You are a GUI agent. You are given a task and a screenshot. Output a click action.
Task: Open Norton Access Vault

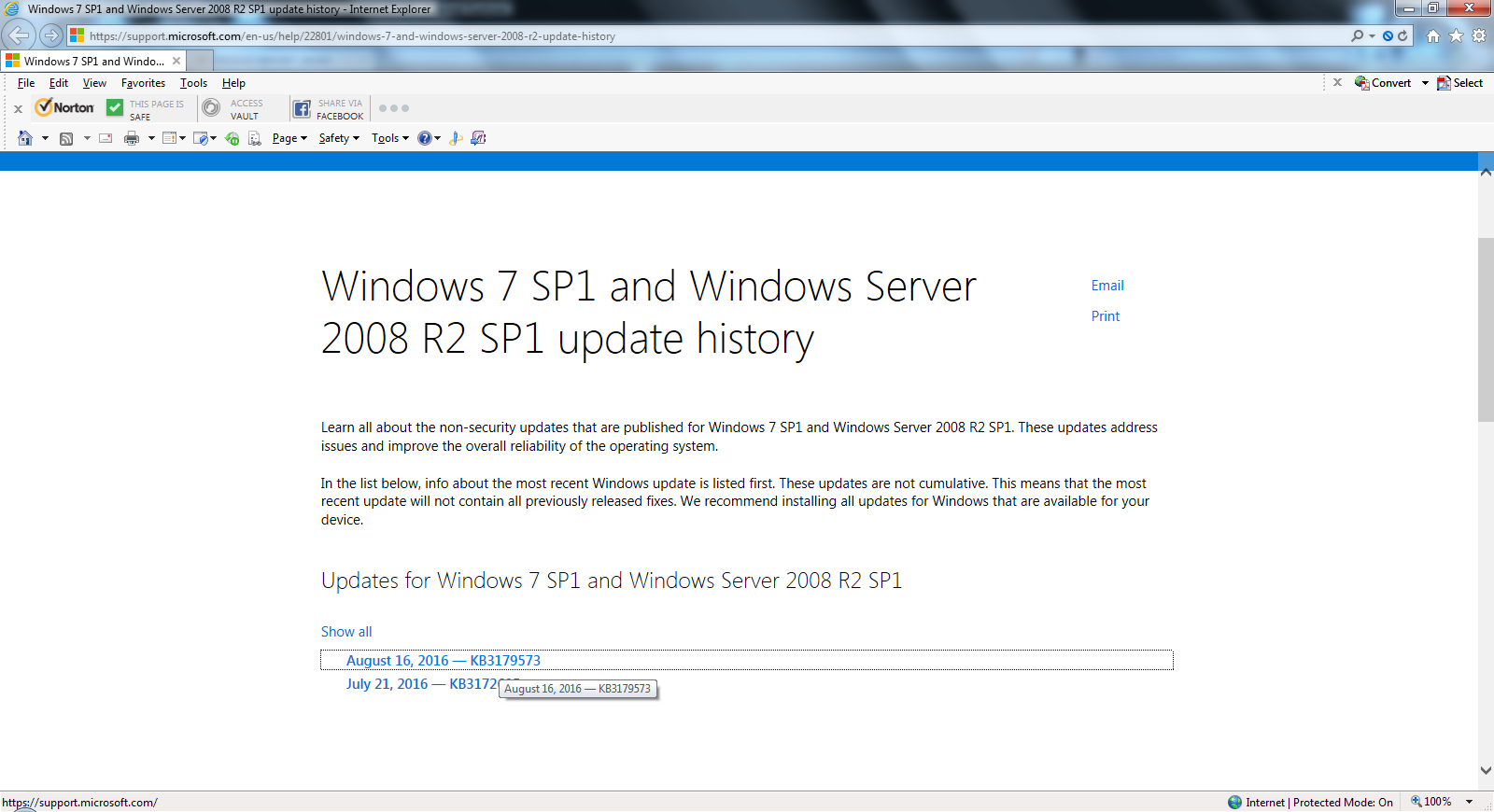click(233, 109)
